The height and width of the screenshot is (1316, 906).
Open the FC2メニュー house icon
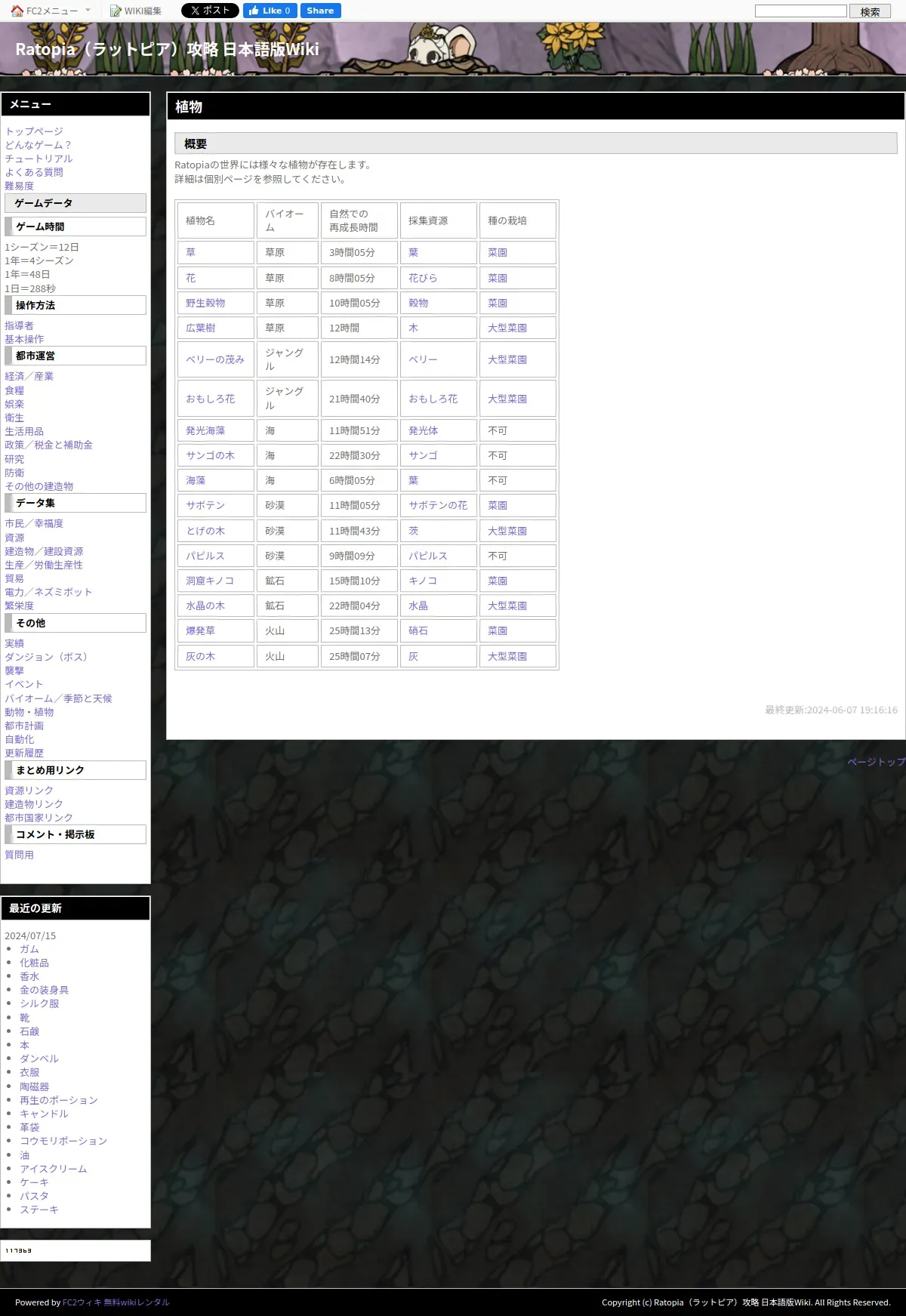pos(17,11)
